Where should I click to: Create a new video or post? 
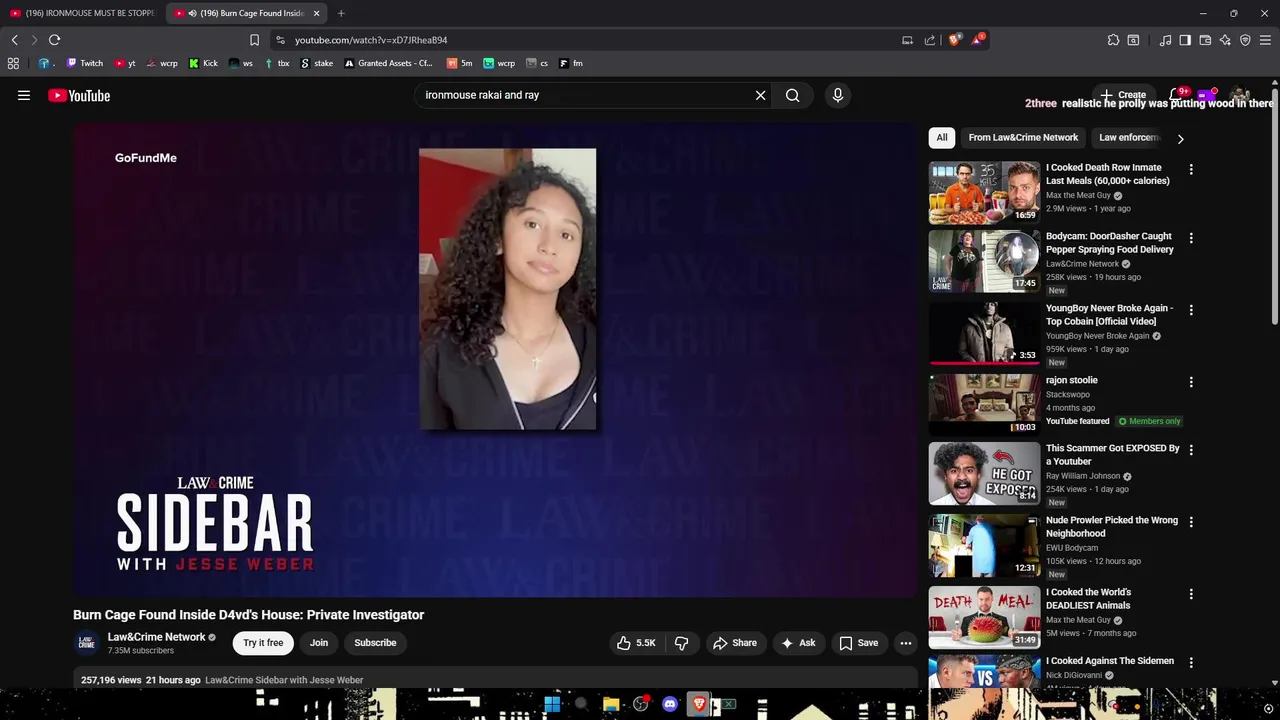(1123, 95)
